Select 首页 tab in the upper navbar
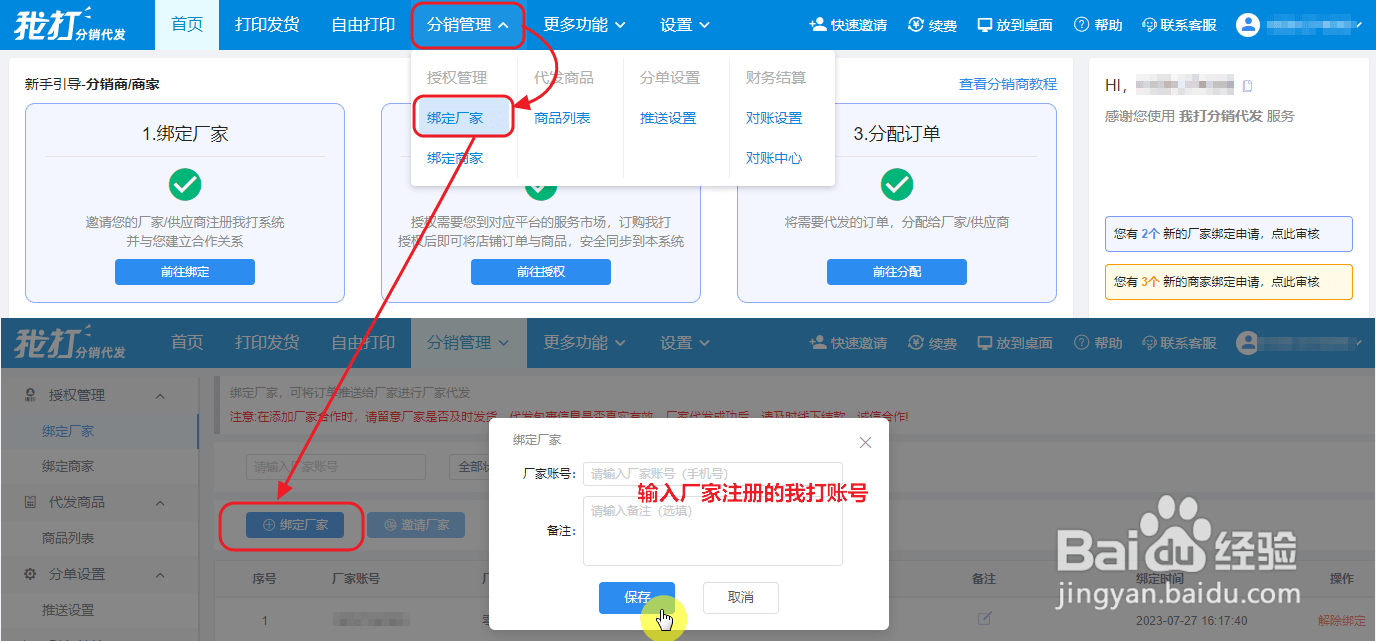The image size is (1376, 641). (187, 25)
